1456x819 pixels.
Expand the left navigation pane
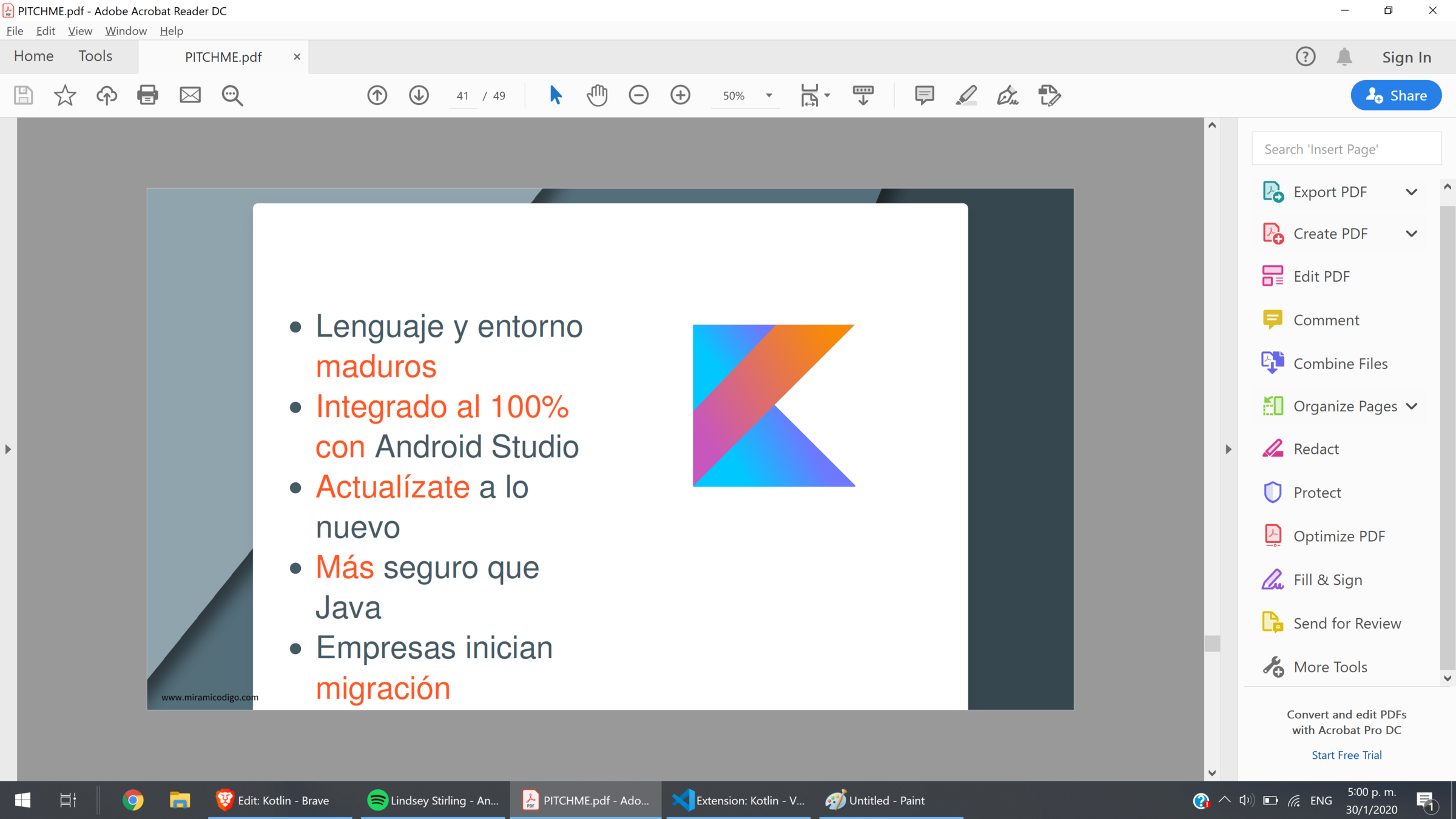coord(8,450)
